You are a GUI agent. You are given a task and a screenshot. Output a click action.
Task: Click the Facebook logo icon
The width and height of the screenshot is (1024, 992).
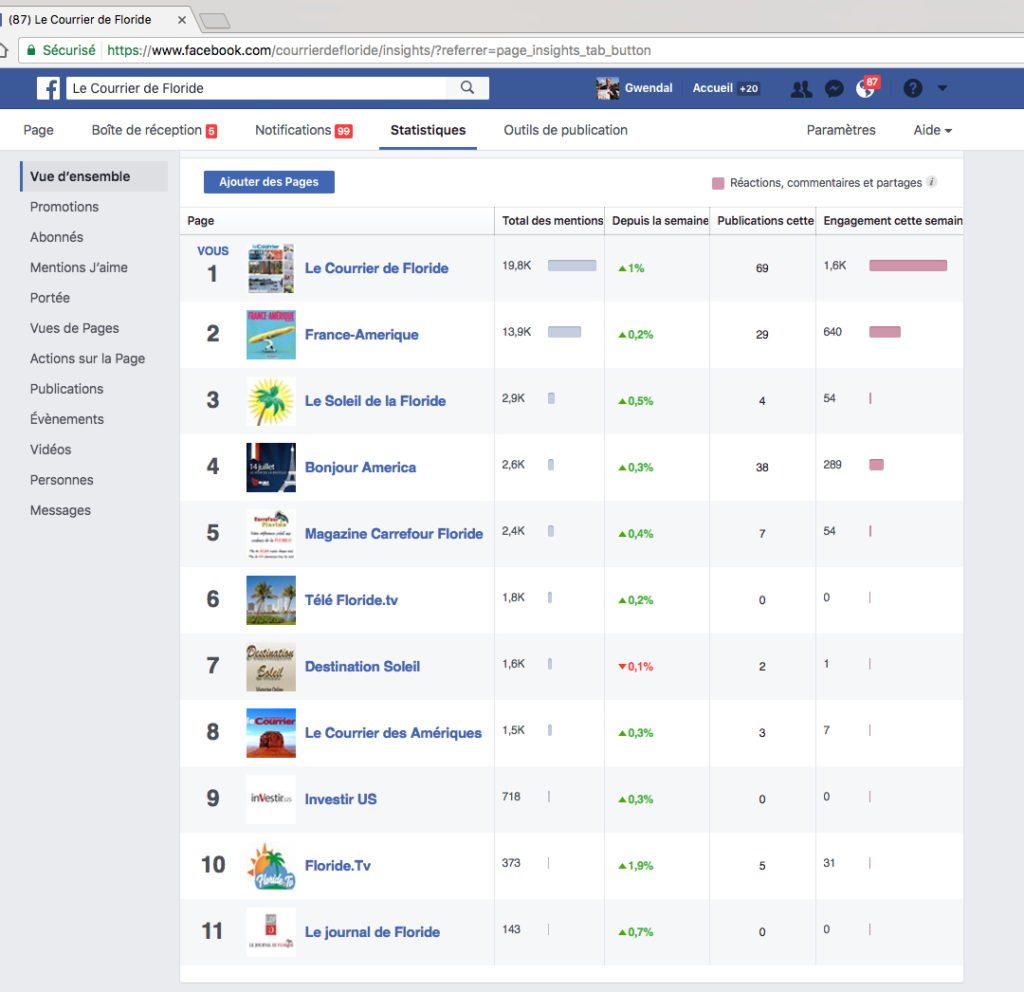(x=48, y=88)
